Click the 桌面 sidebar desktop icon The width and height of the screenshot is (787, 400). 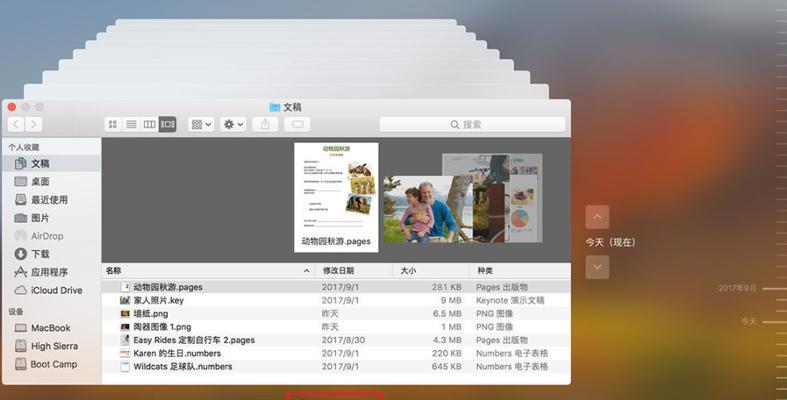[21, 181]
